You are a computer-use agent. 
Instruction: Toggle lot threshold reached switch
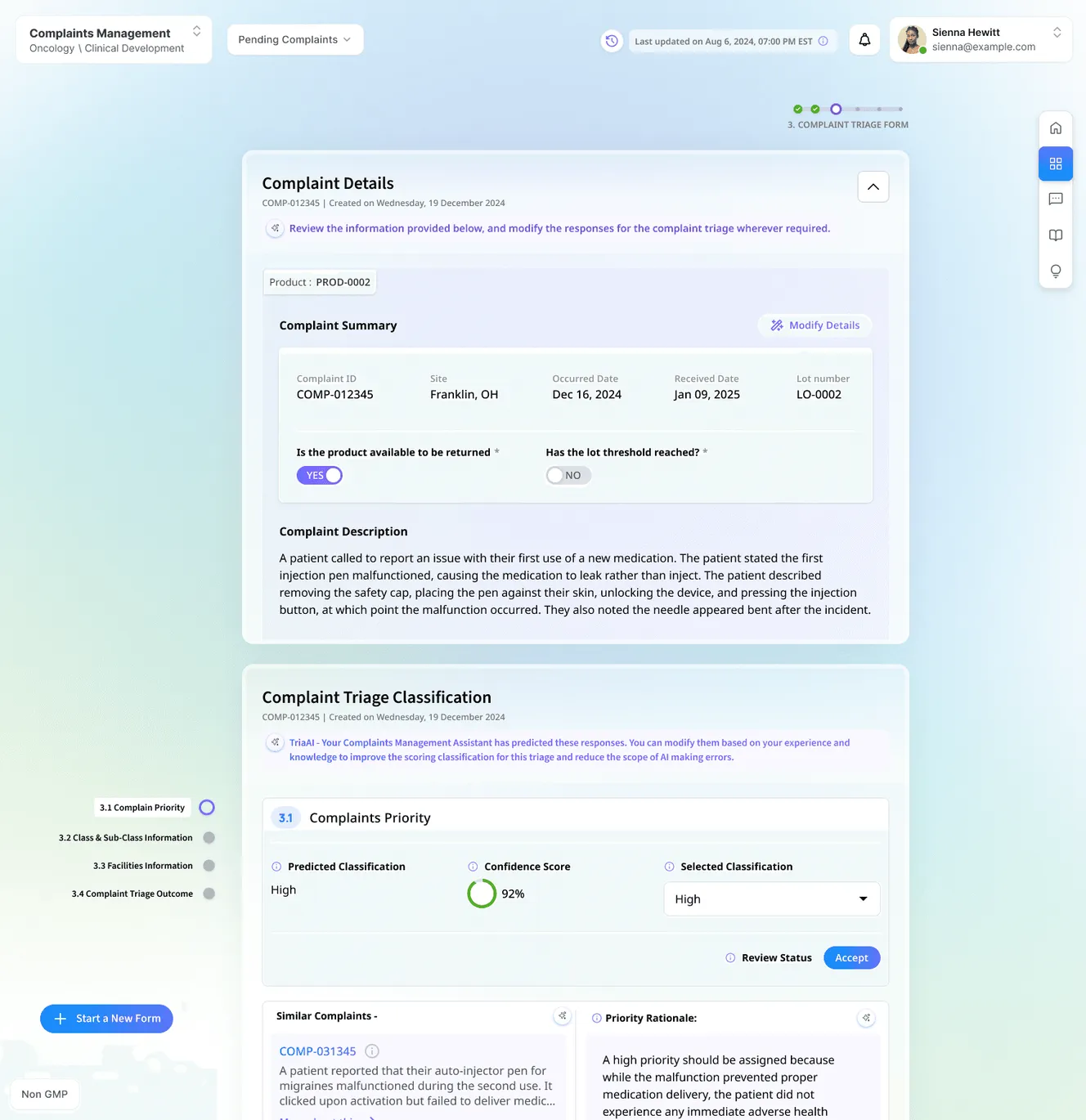(x=568, y=476)
